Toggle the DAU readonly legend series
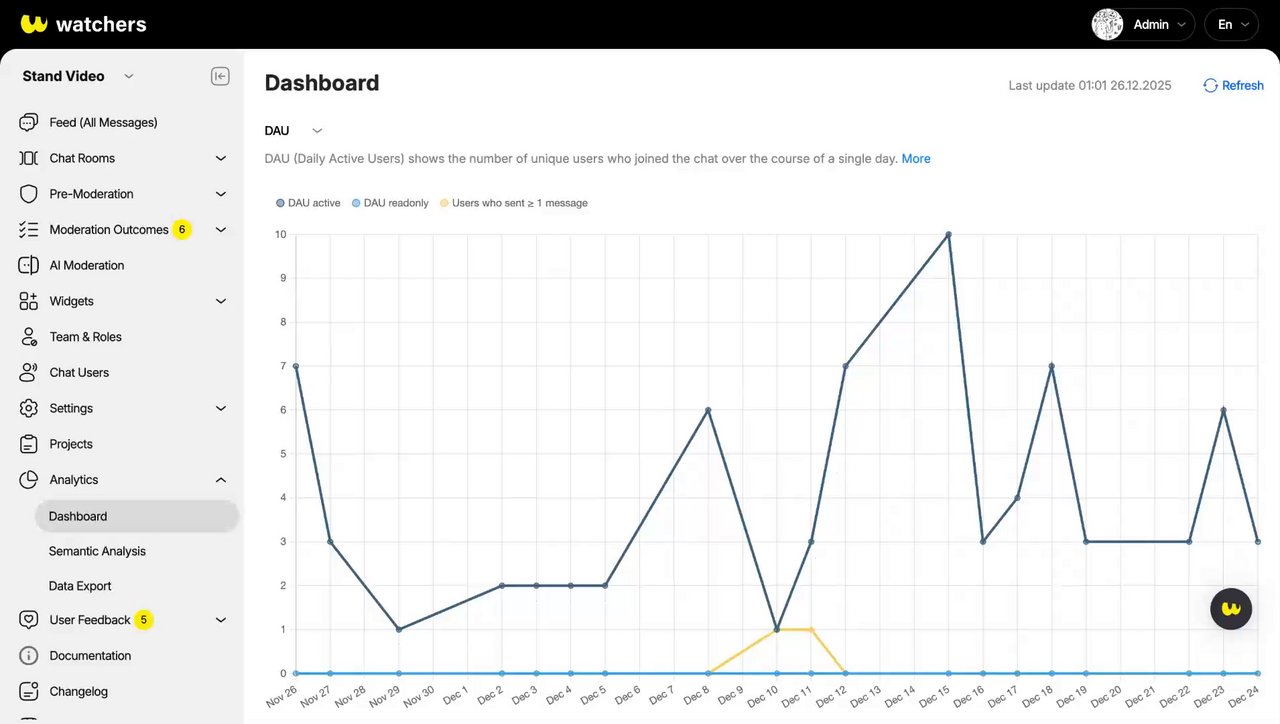This screenshot has height=724, width=1280. pos(389,203)
